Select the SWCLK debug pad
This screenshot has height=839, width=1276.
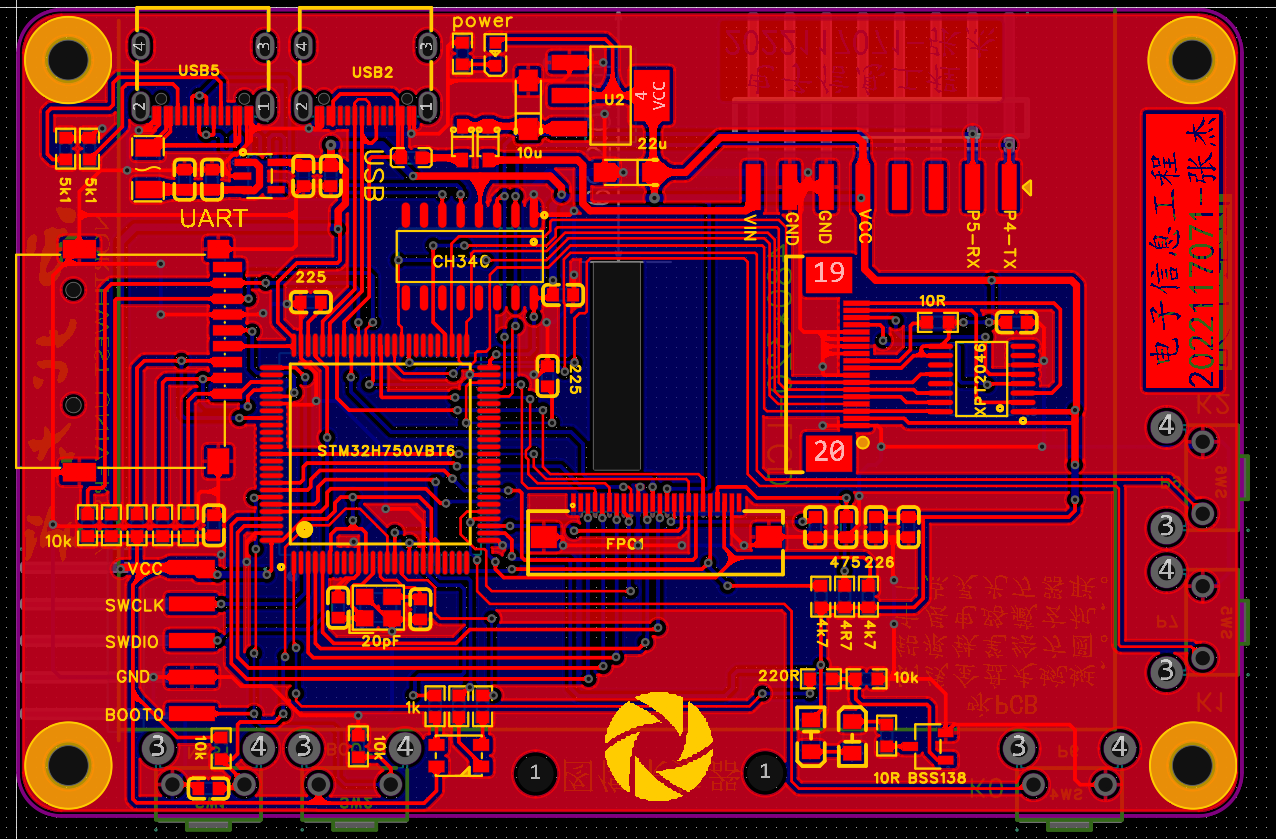[193, 604]
